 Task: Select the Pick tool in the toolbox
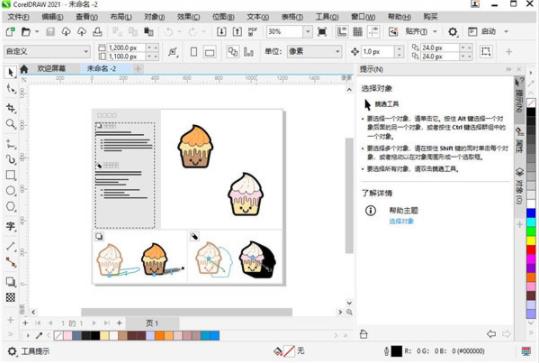tap(11, 72)
